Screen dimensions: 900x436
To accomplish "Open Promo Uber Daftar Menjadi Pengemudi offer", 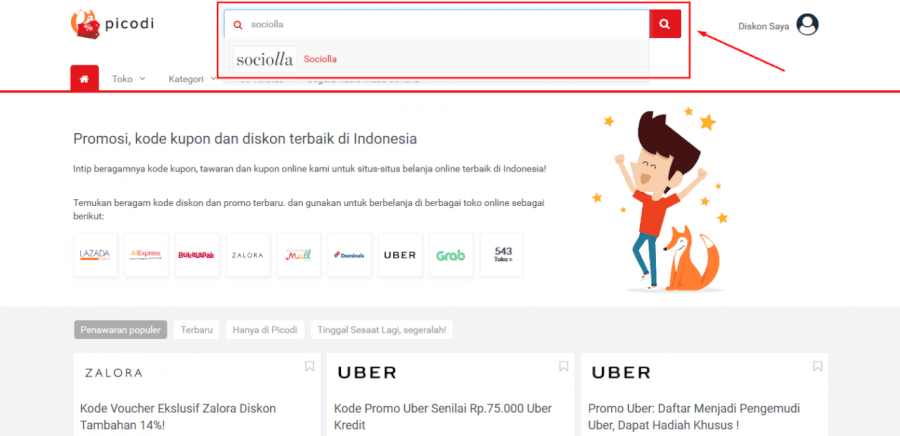I will pos(694,416).
